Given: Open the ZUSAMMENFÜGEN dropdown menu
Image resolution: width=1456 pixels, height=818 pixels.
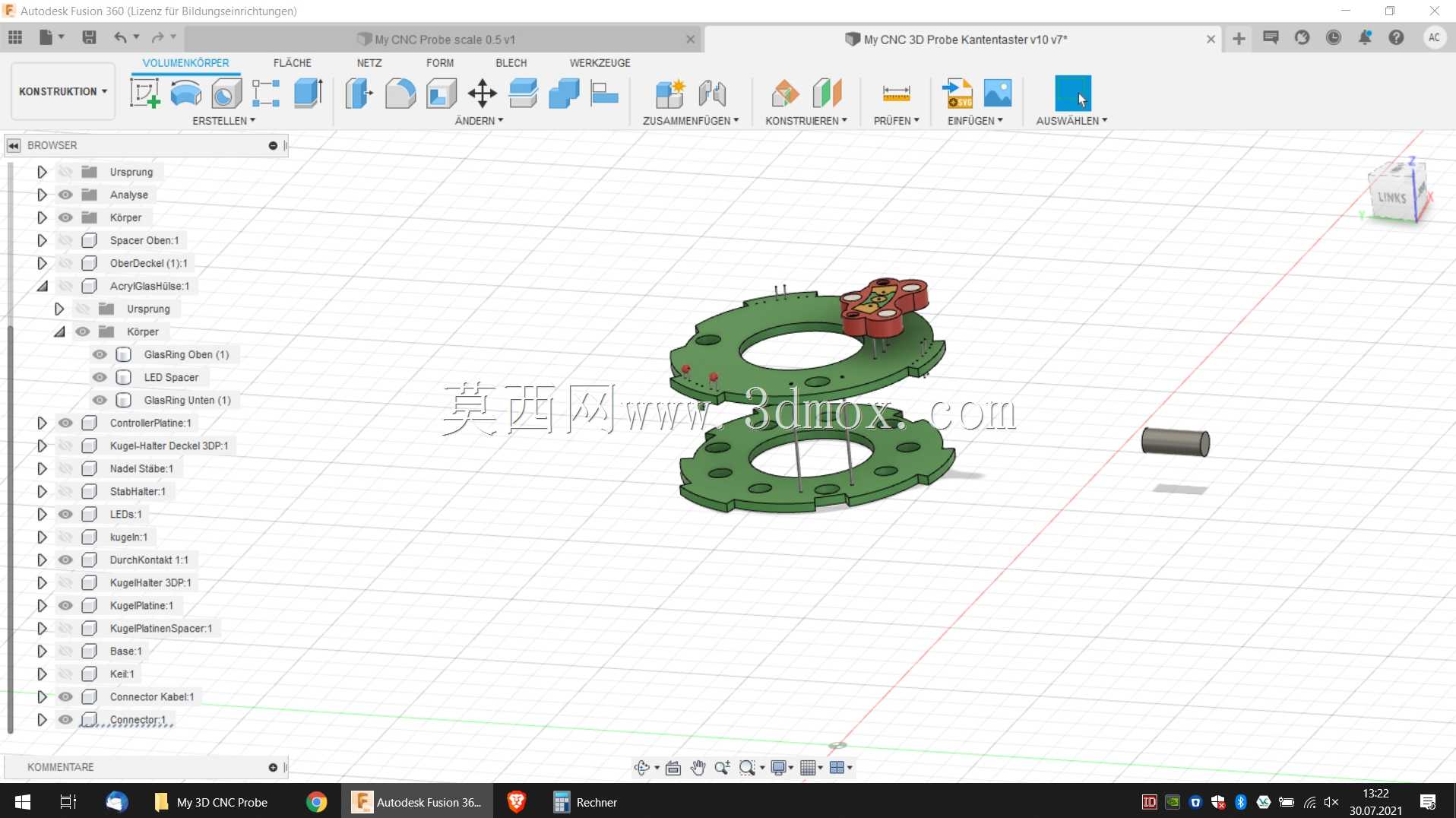Looking at the screenshot, I should point(690,121).
